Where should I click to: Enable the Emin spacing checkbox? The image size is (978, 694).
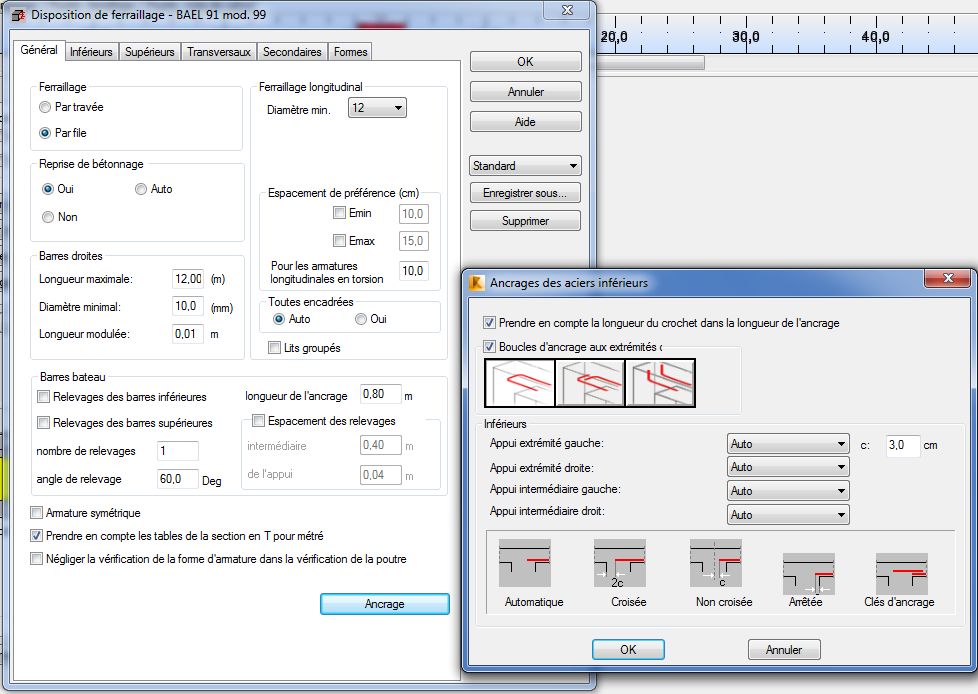pyautogui.click(x=339, y=213)
